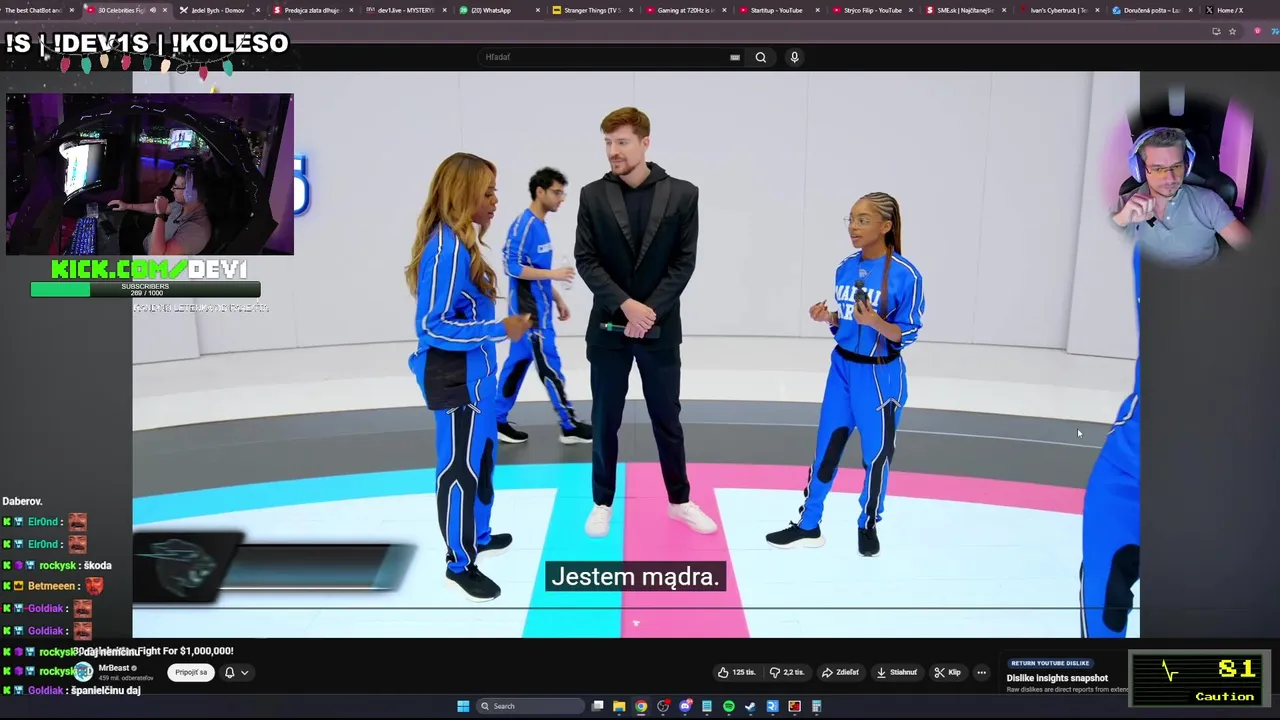Click the 459 mil. odberateľov subscriber count
The image size is (1280, 720).
coord(126,678)
